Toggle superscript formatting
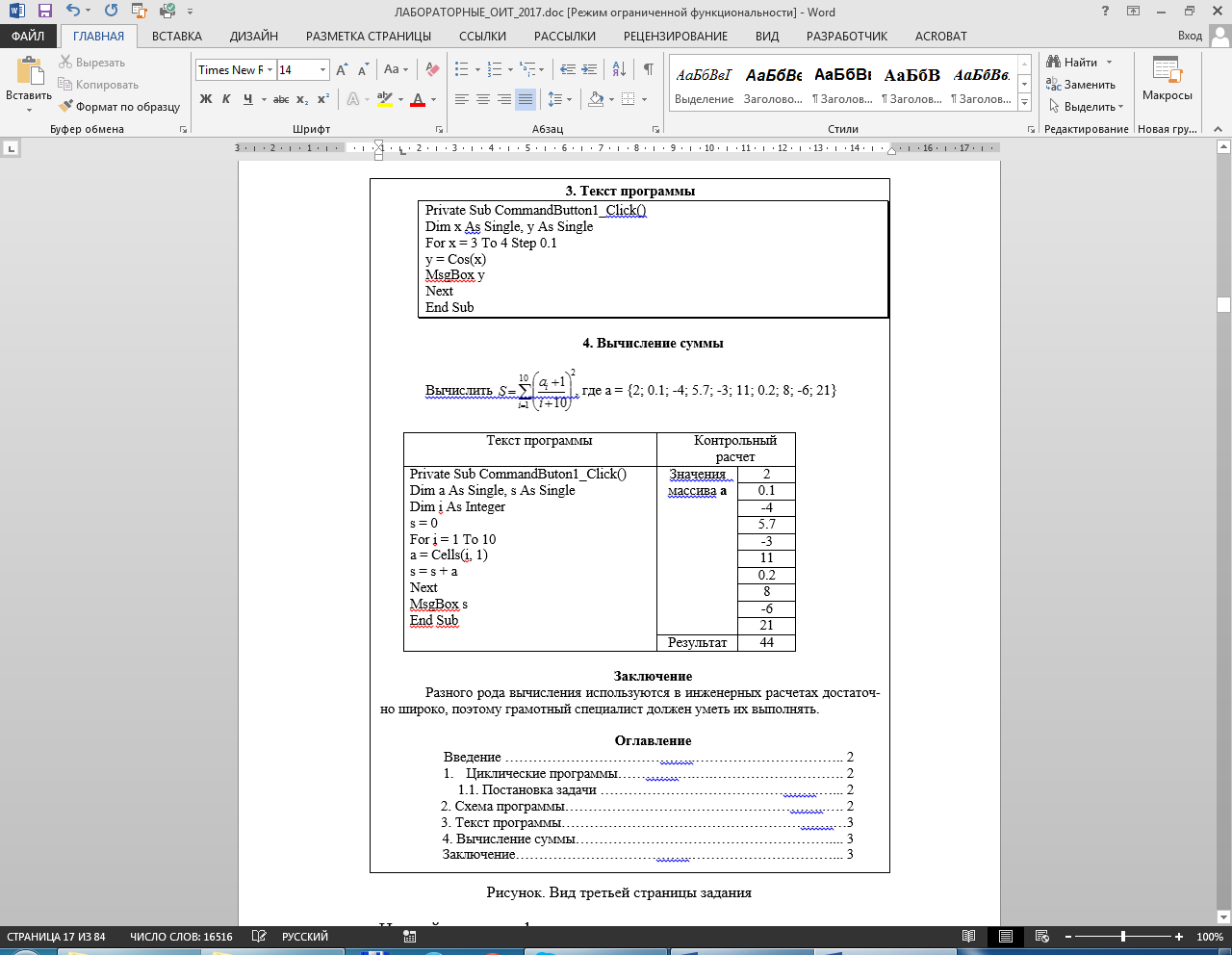1232x955 pixels. coord(323,99)
